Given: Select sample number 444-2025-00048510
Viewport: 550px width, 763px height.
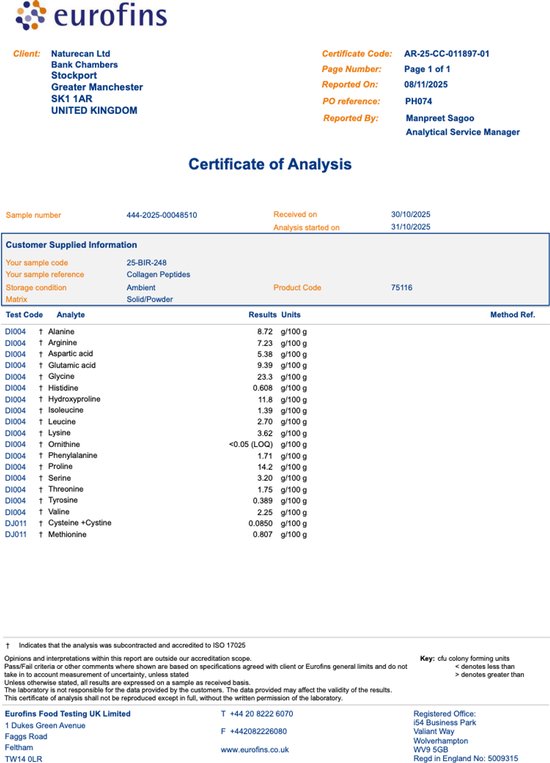Looking at the screenshot, I should [x=162, y=215].
